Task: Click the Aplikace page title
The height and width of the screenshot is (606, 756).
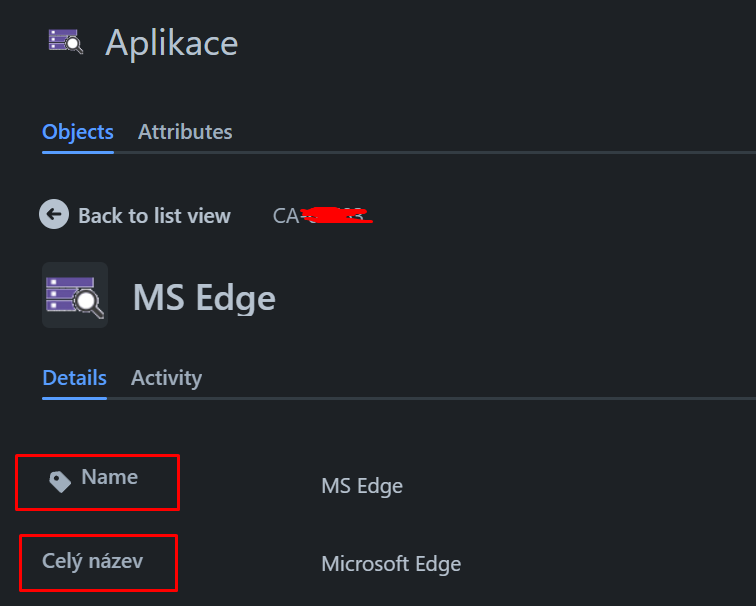Action: (x=172, y=43)
